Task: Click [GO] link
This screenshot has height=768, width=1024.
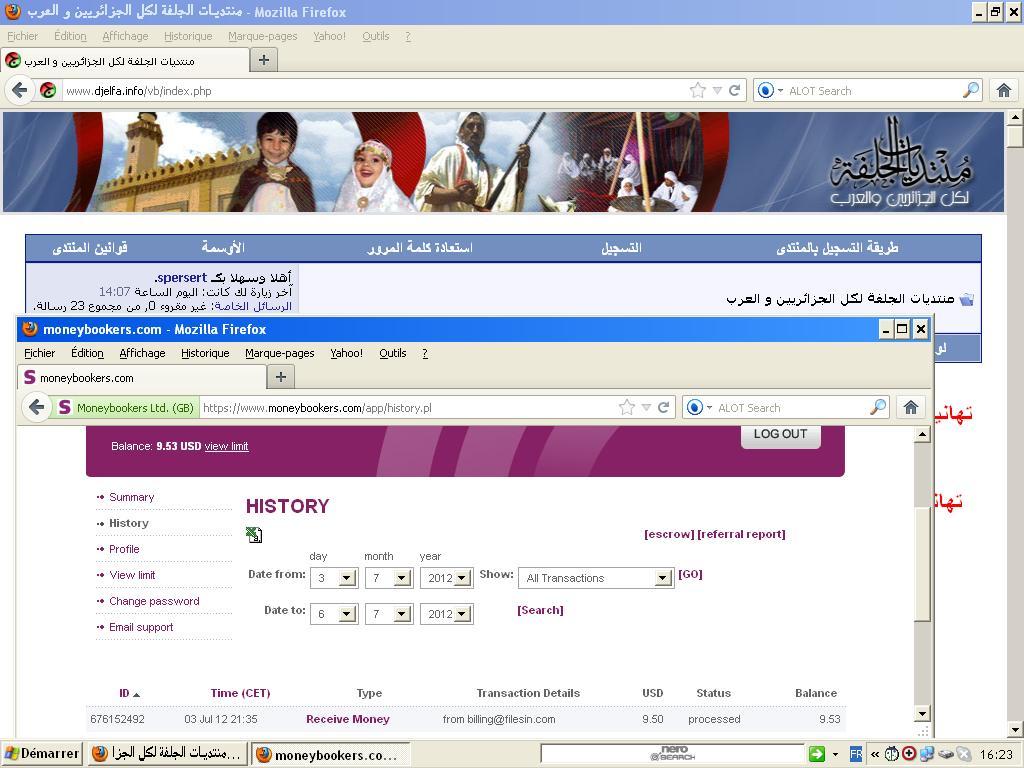Action: click(690, 574)
